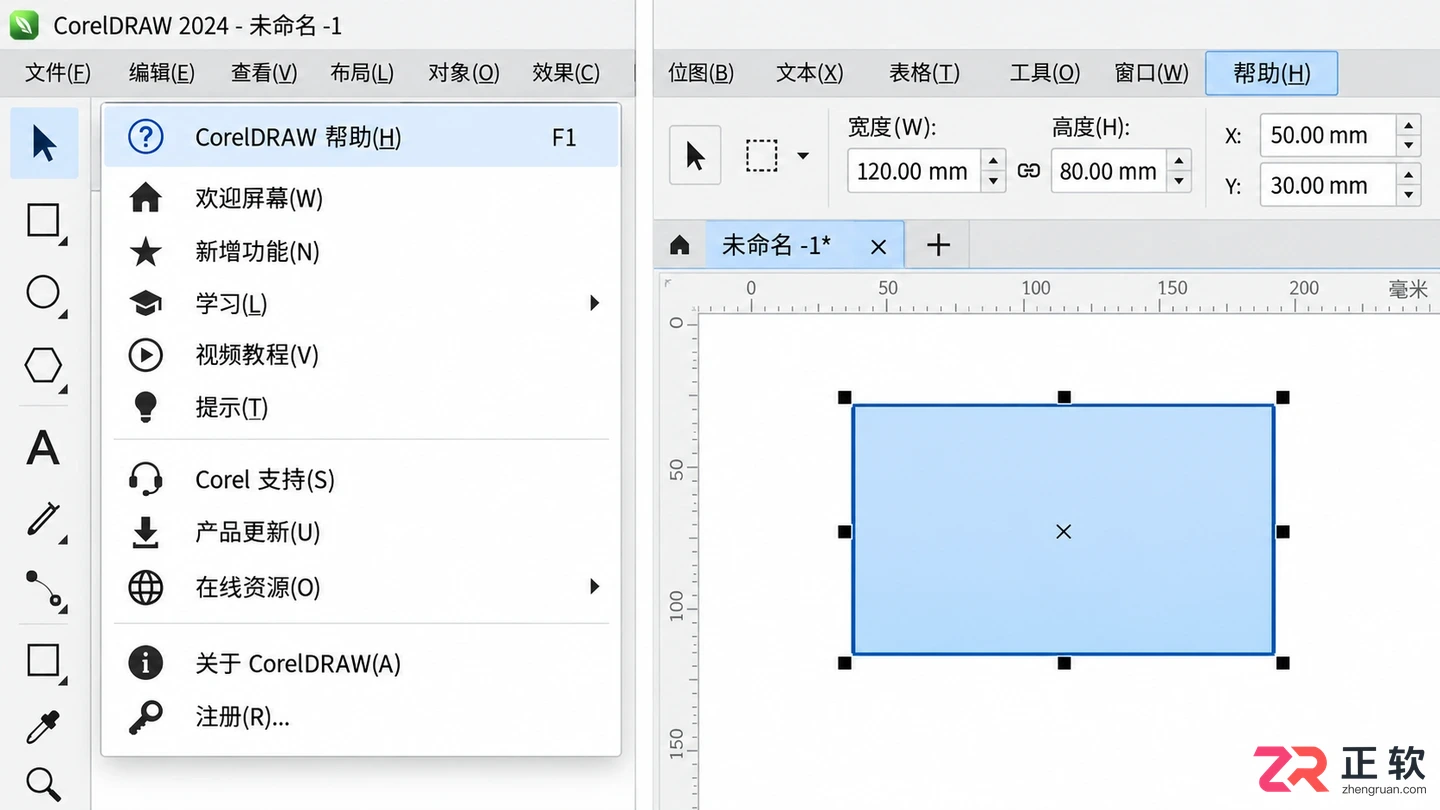Open CorelDRAW 帮助(H) help entry
Image resolution: width=1440 pixels, height=810 pixels.
click(x=362, y=137)
